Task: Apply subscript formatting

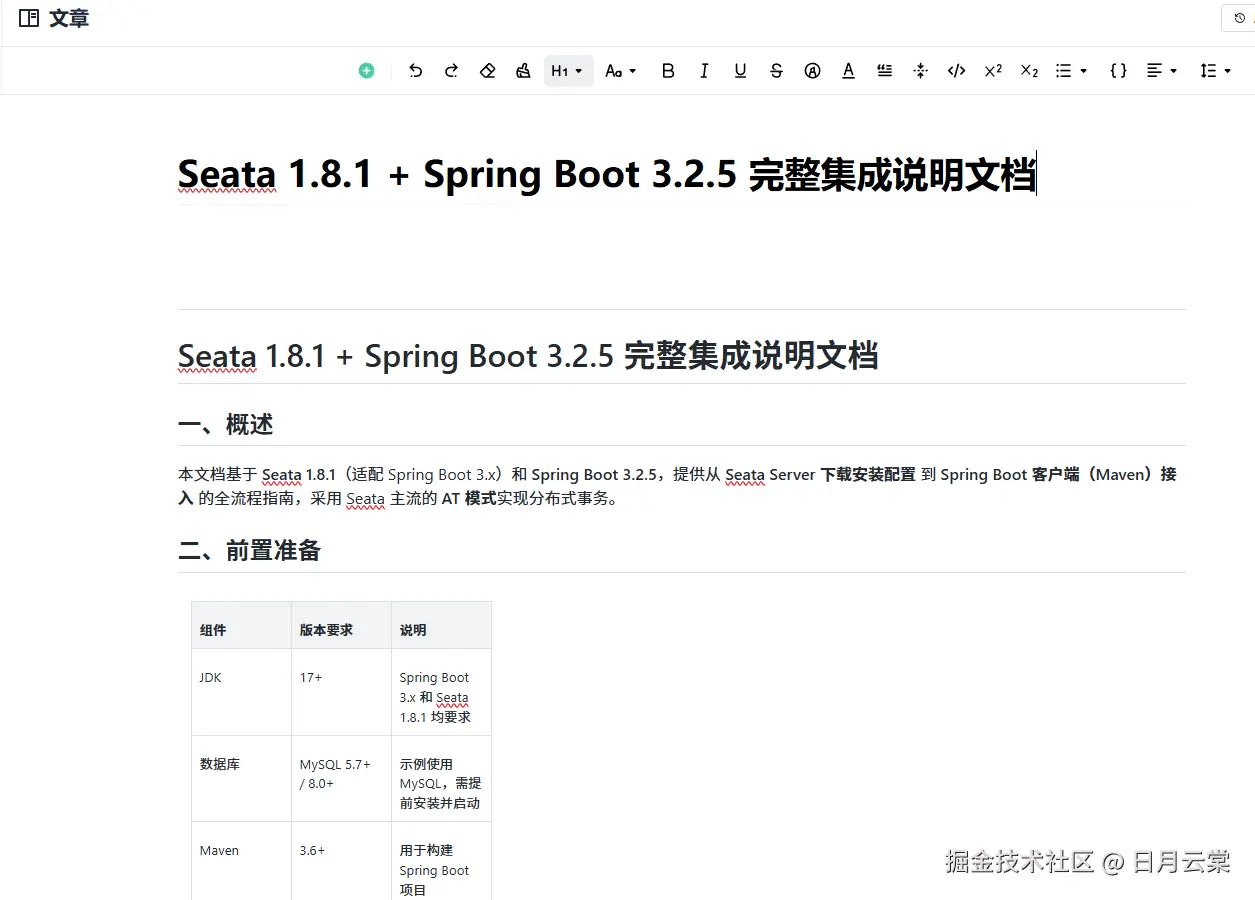Action: pyautogui.click(x=1029, y=71)
